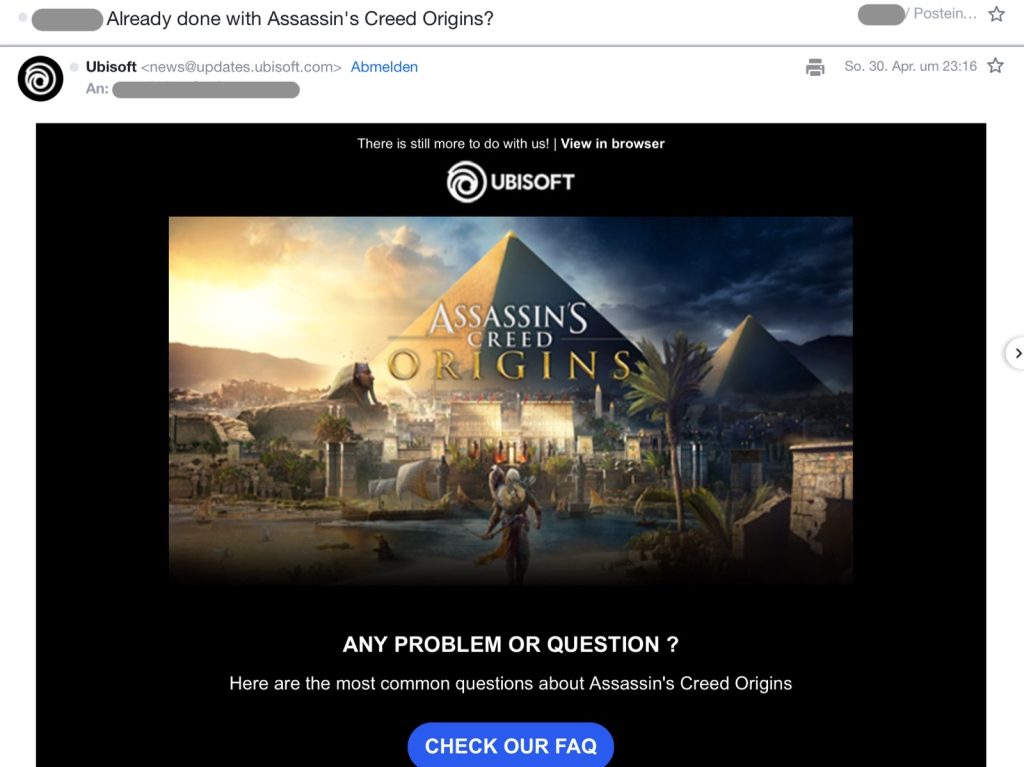Toggle the unread dot beside the subject

click(x=23, y=17)
